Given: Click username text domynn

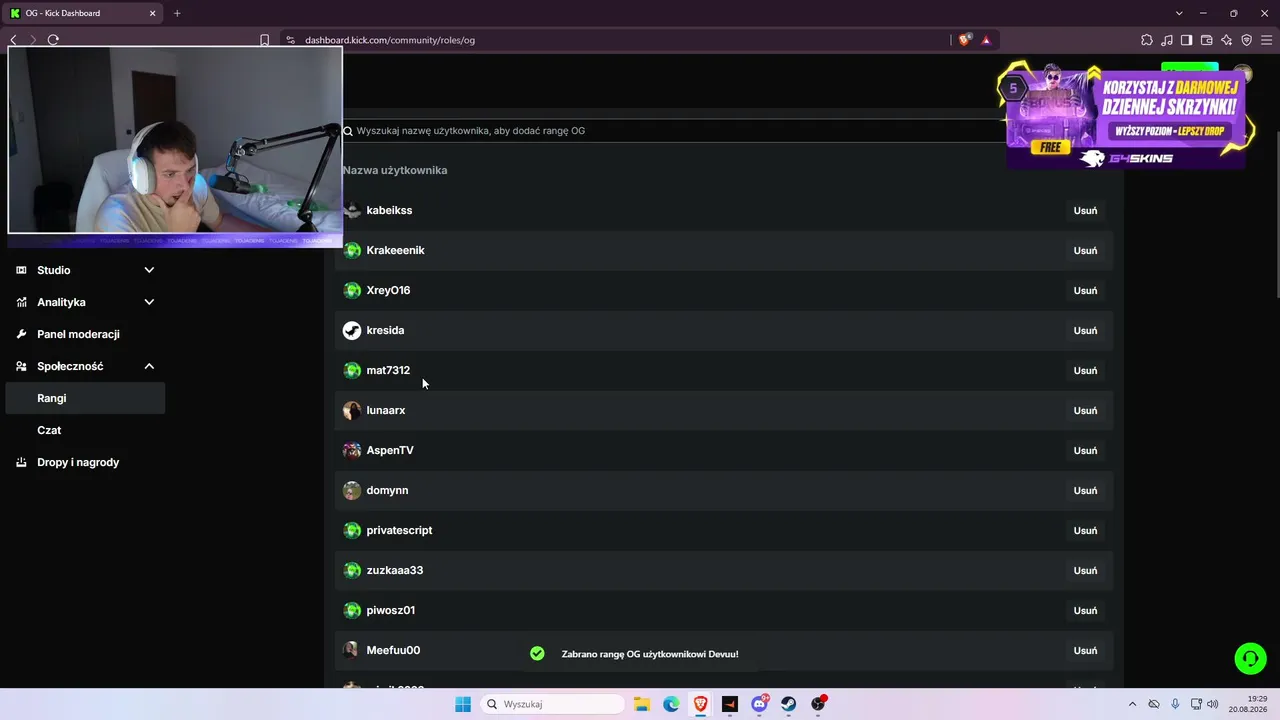Looking at the screenshot, I should 387,490.
